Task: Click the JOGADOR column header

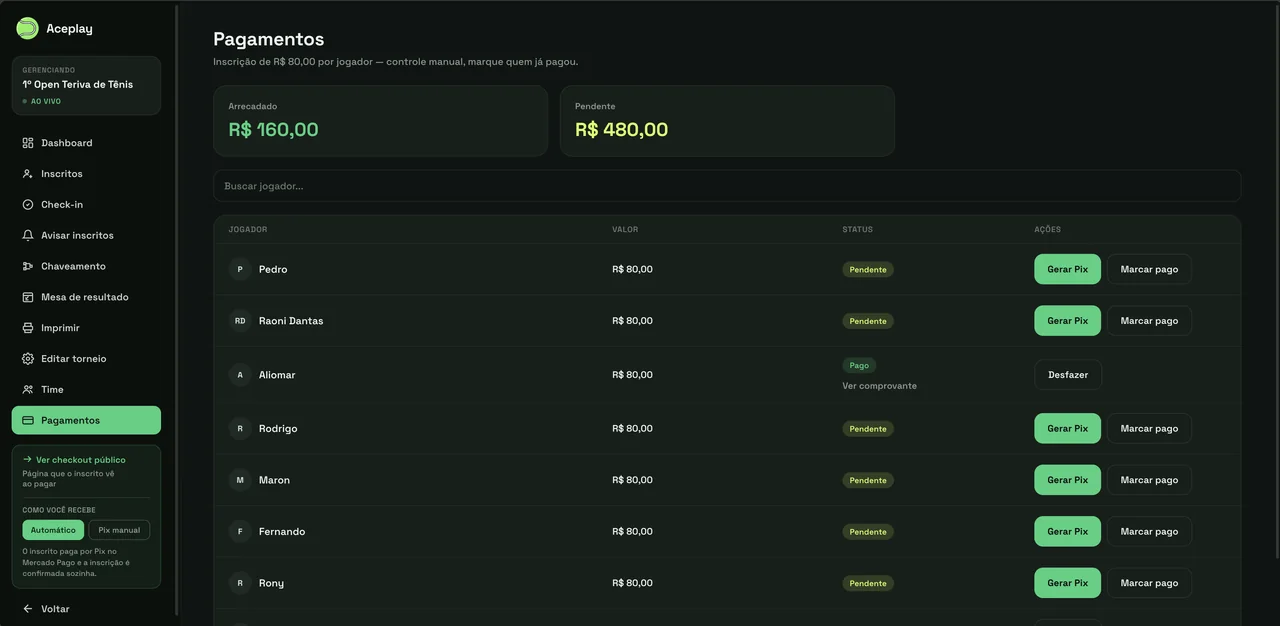Action: 247,230
